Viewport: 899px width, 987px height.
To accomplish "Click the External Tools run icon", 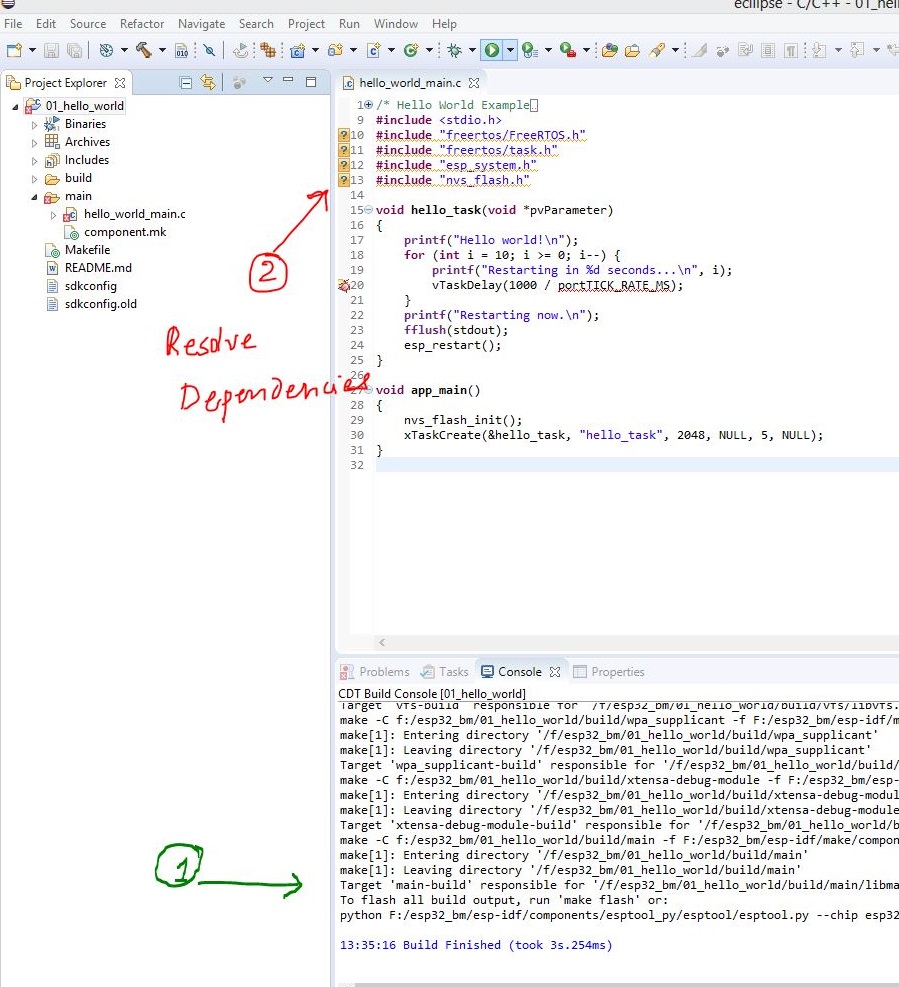I will click(x=568, y=49).
